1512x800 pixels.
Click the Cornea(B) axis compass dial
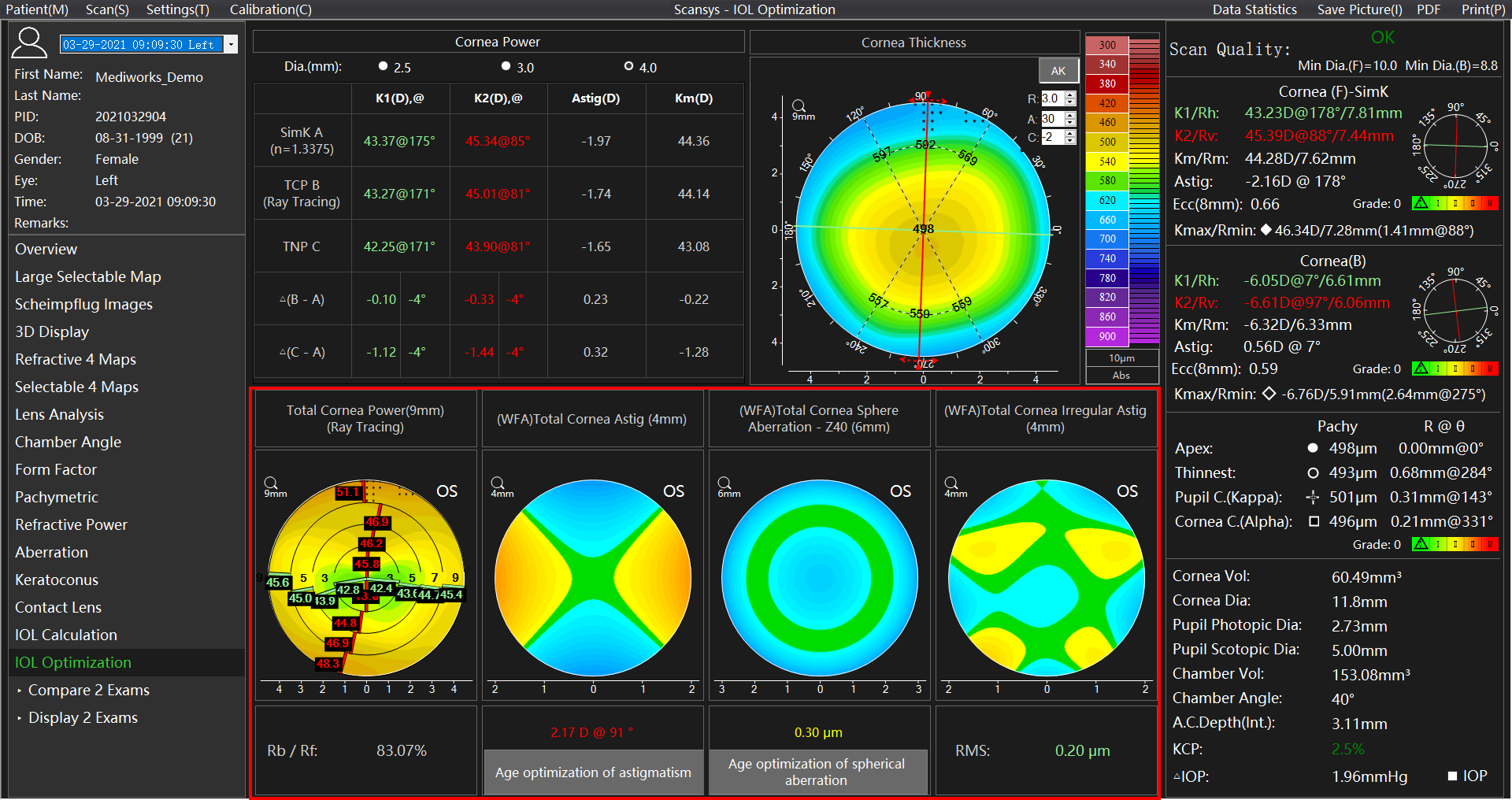tap(1455, 311)
